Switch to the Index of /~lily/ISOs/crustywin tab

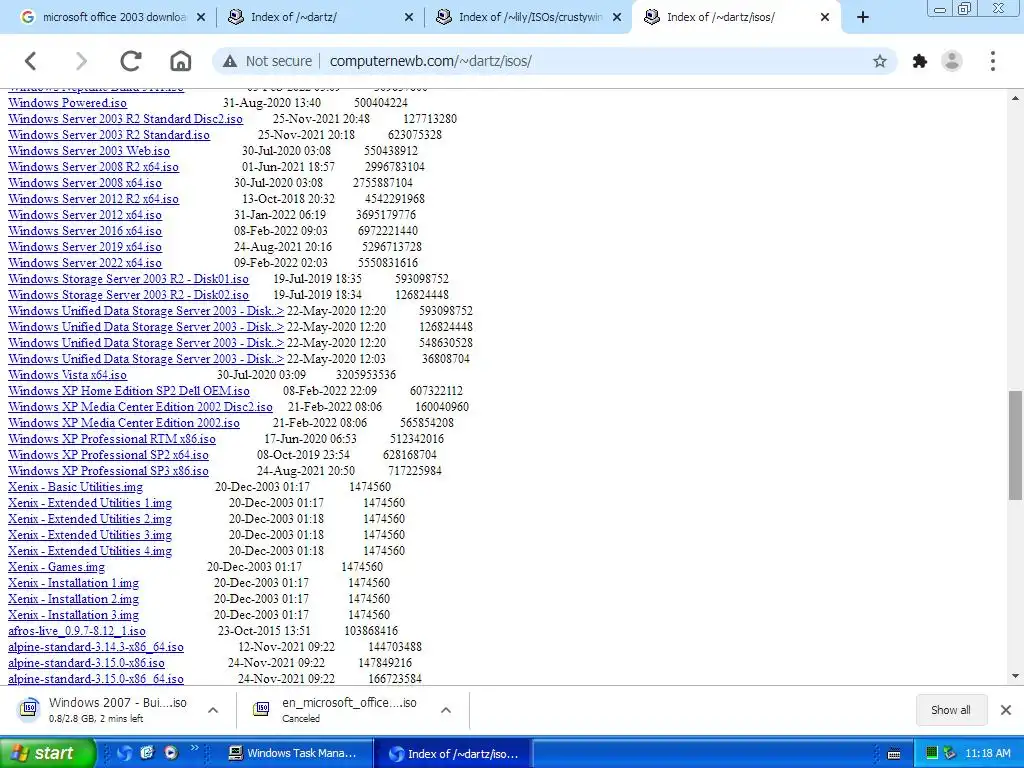528,18
